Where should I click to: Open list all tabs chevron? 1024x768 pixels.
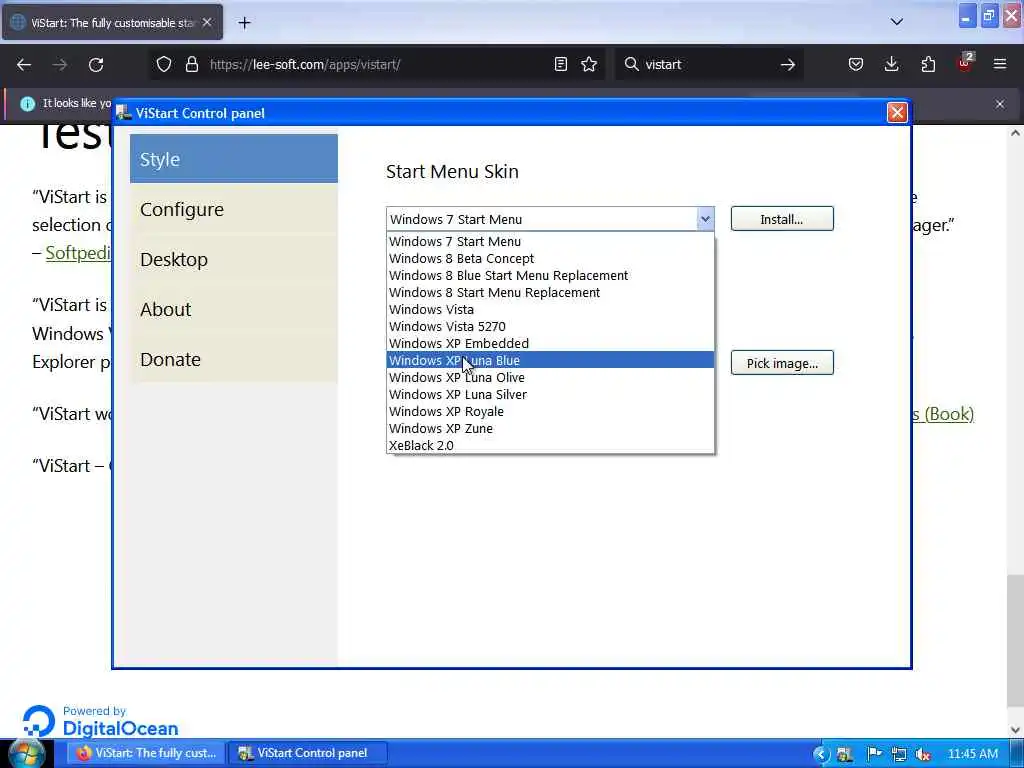897,22
